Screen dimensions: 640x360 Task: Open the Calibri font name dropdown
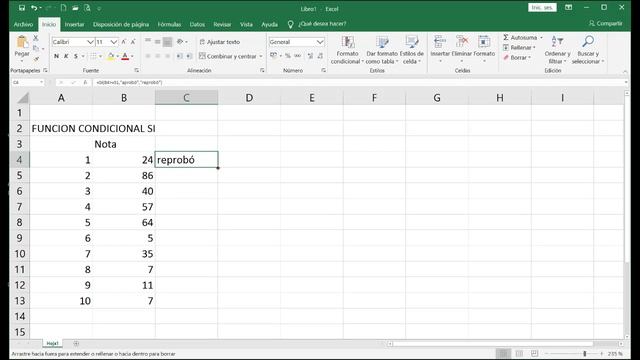[x=90, y=42]
